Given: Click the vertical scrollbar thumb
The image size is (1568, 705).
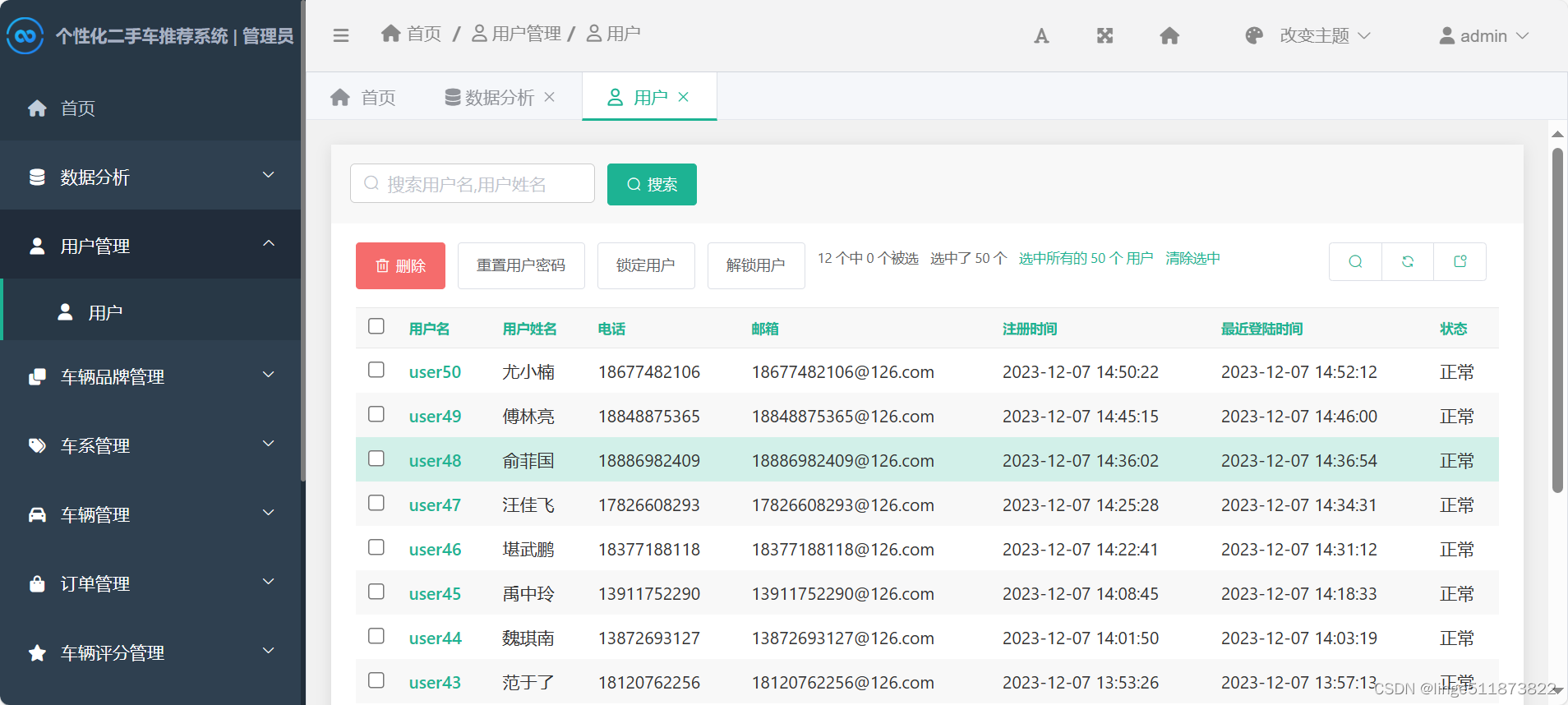Looking at the screenshot, I should click(x=1557, y=320).
